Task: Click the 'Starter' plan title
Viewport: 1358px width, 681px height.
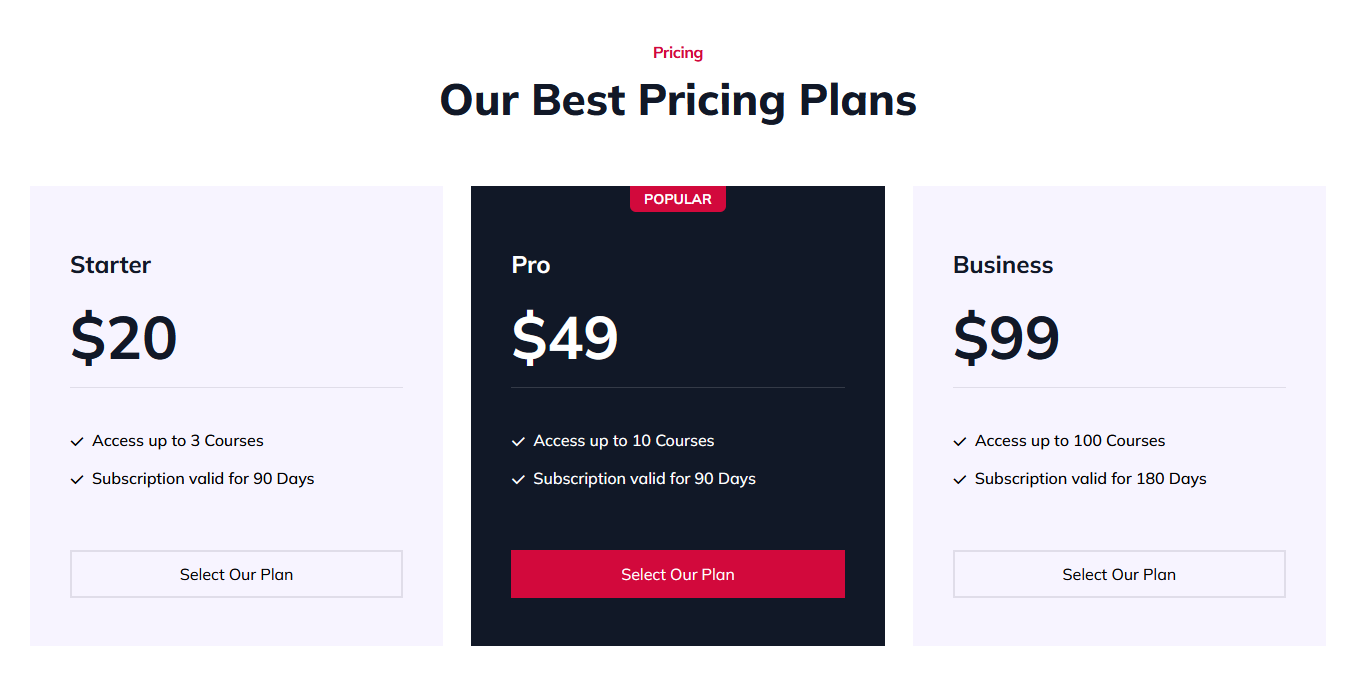Action: (110, 265)
